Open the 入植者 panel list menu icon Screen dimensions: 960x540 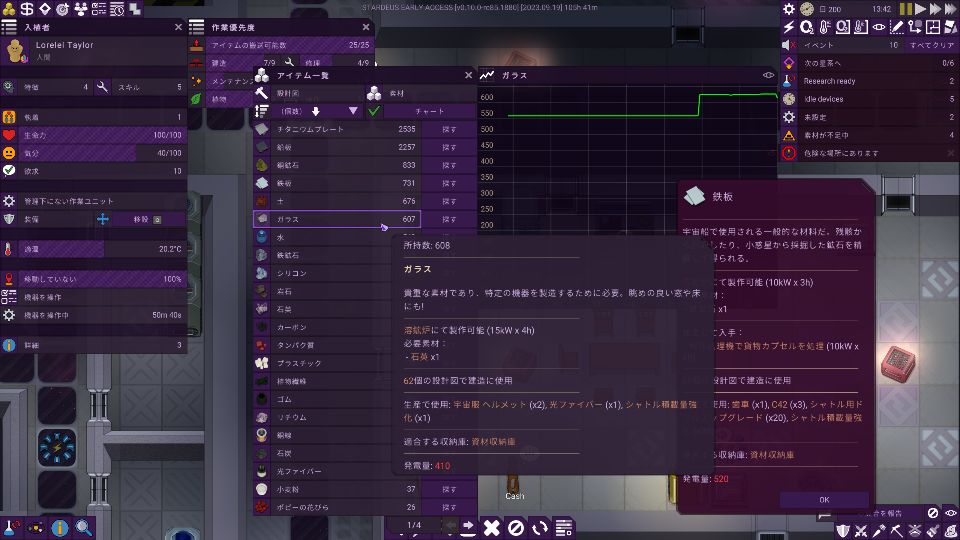coord(9,27)
